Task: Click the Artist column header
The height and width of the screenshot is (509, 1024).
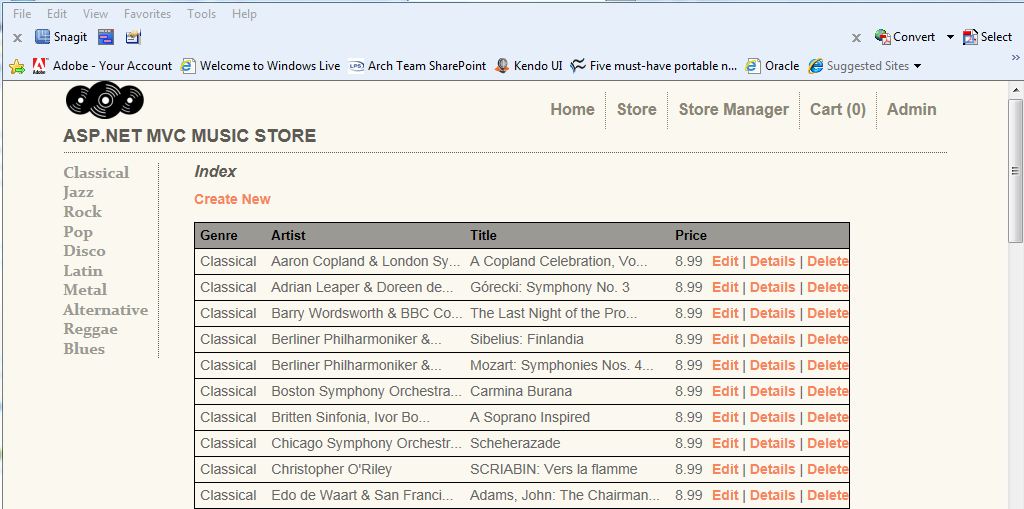Action: (x=288, y=235)
